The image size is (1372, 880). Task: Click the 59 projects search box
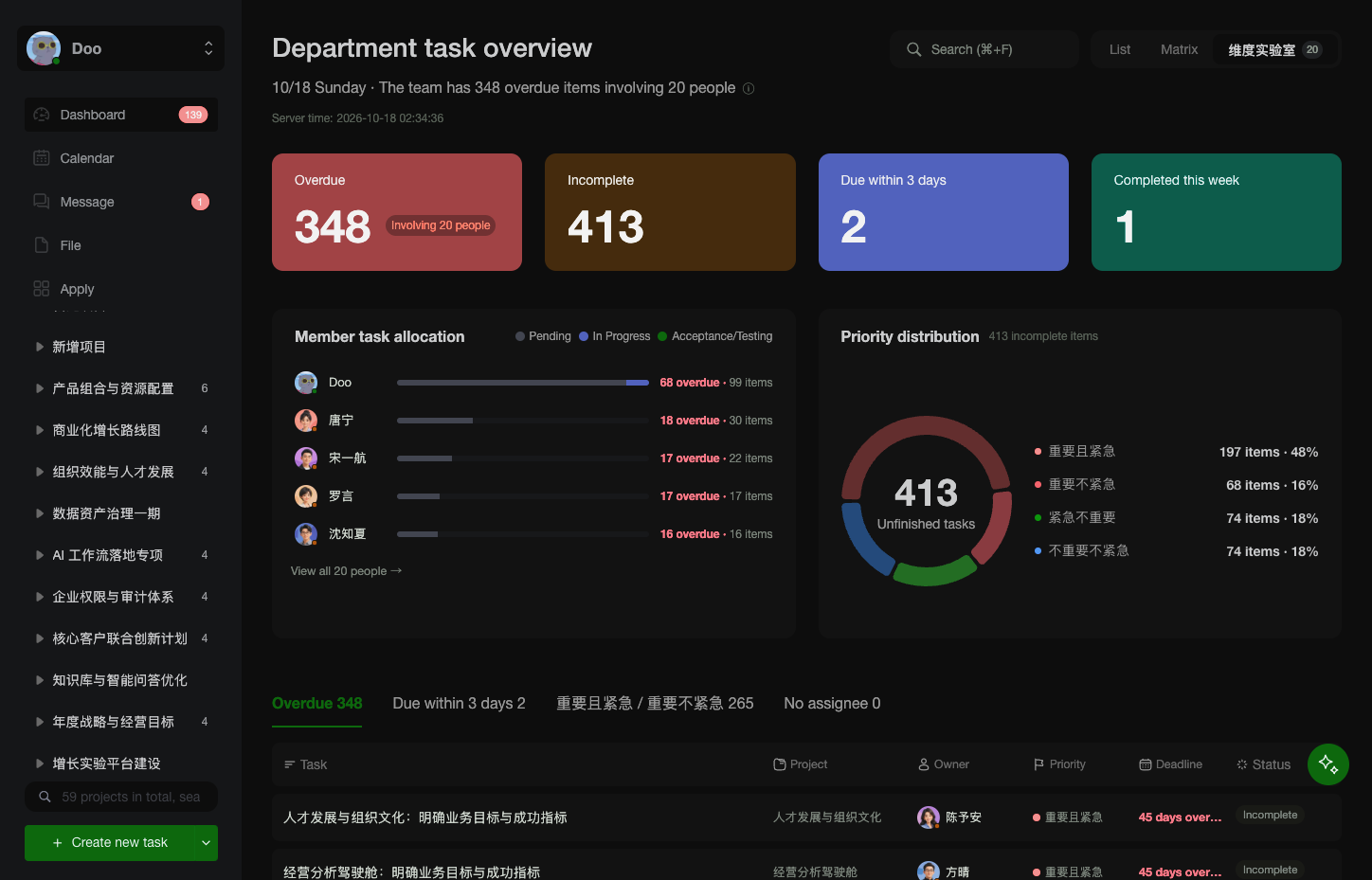pos(121,797)
